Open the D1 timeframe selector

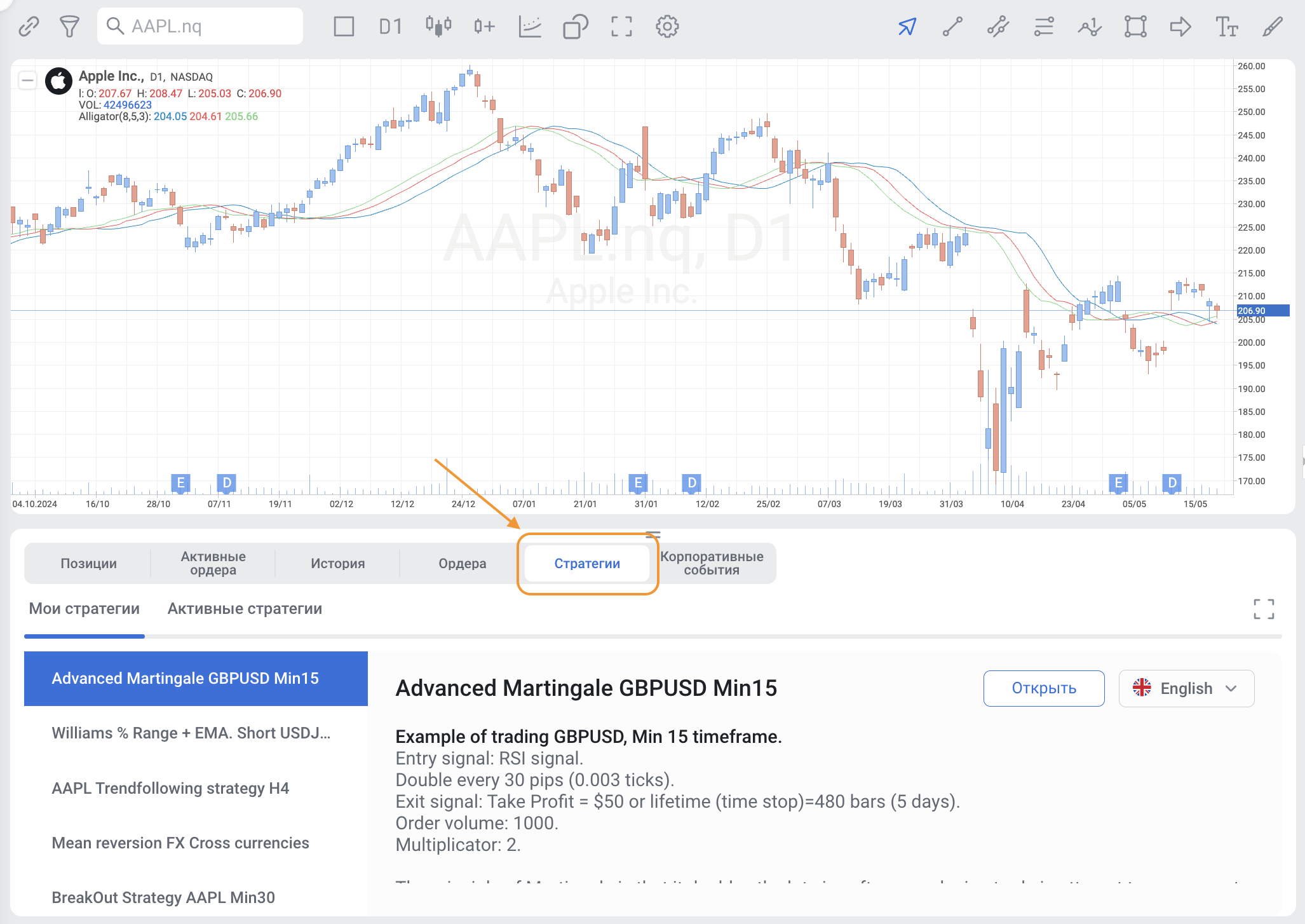(391, 27)
